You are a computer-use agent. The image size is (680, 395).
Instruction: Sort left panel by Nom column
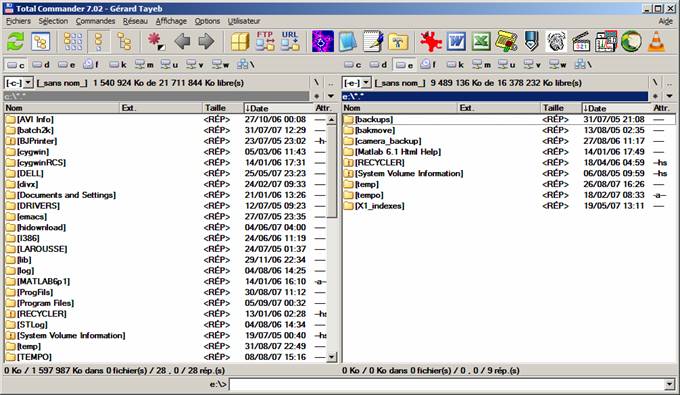62,108
